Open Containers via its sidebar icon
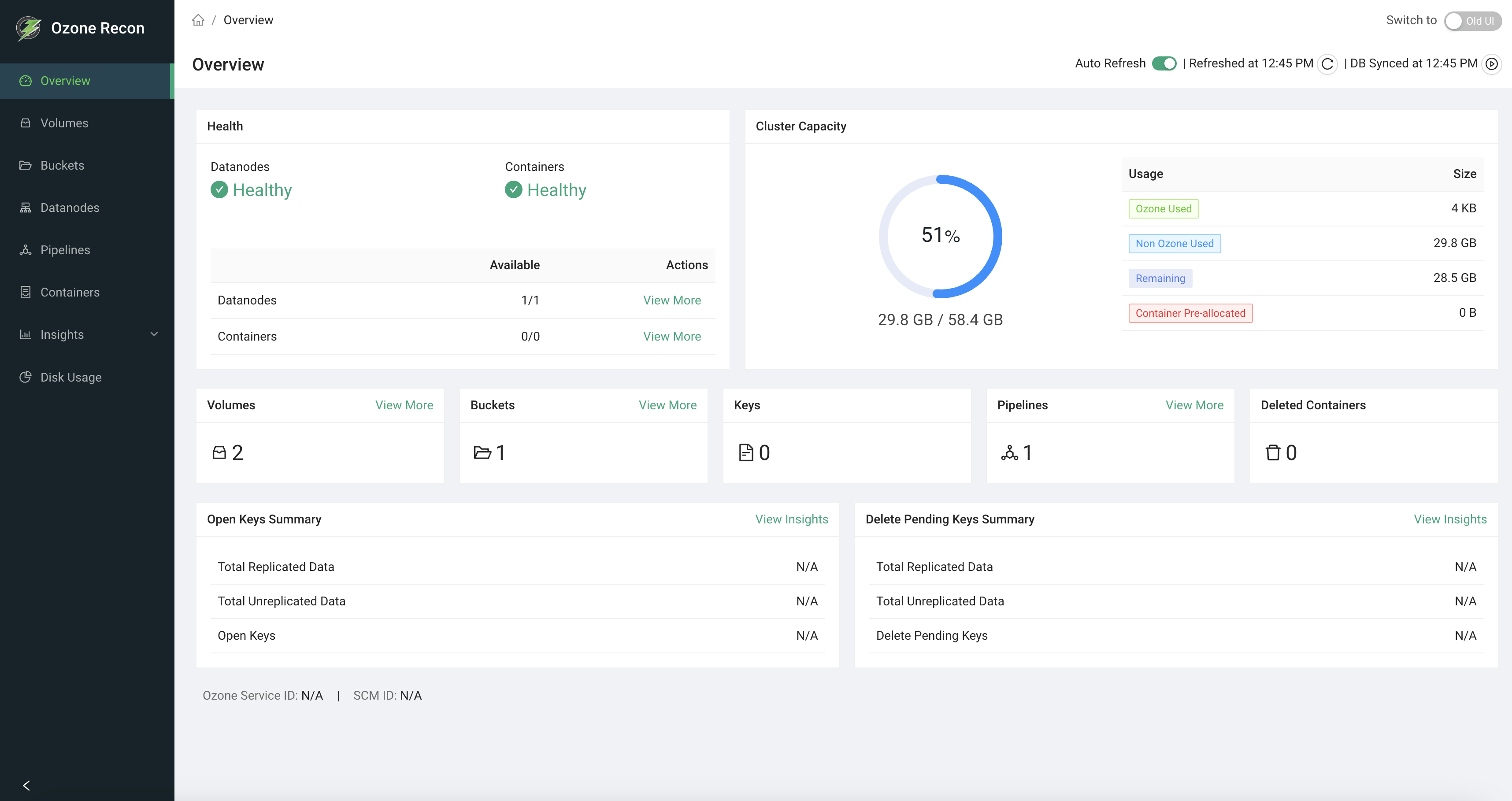Screen dimensions: 1512x801 pyautogui.click(x=26, y=292)
